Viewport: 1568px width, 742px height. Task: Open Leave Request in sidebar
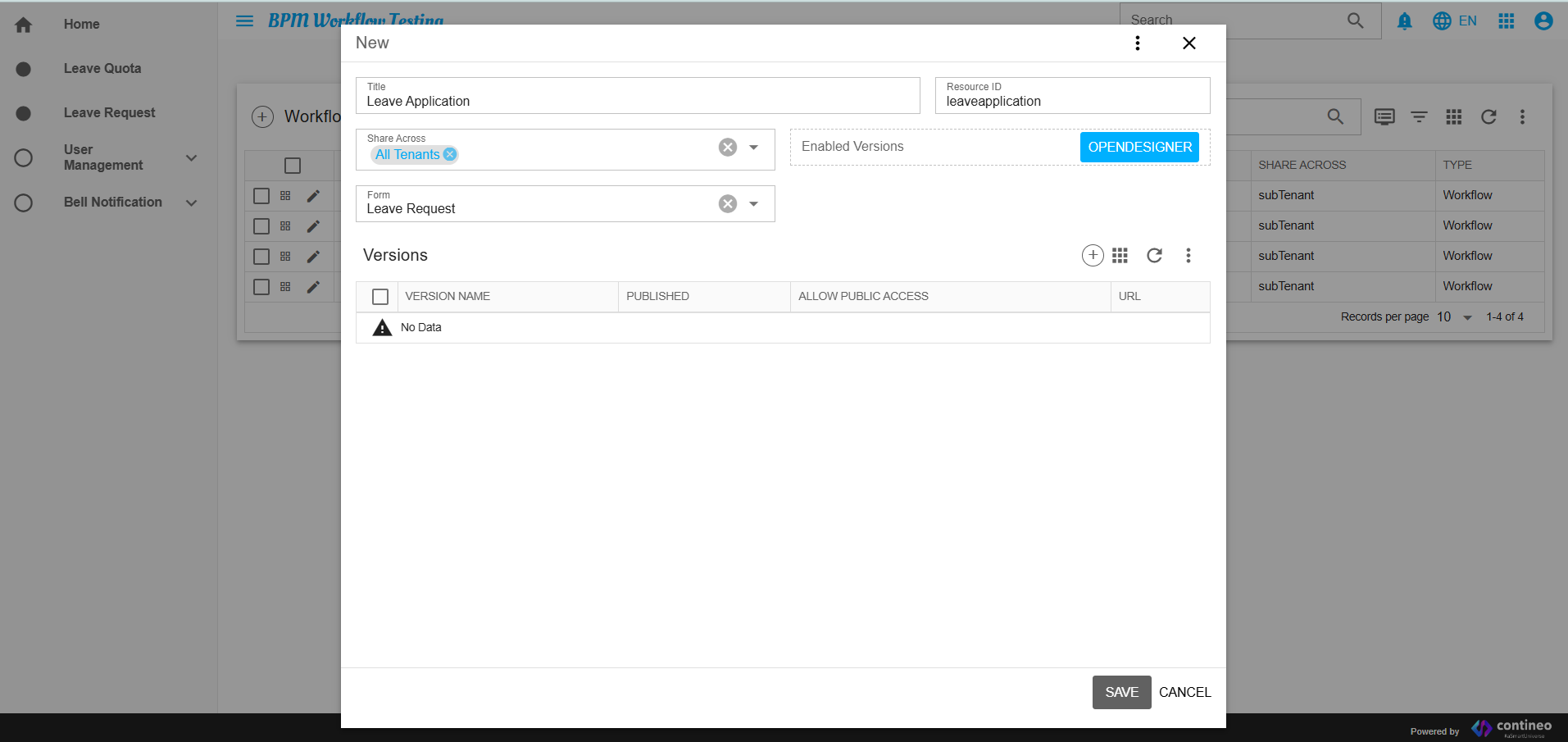(x=109, y=113)
